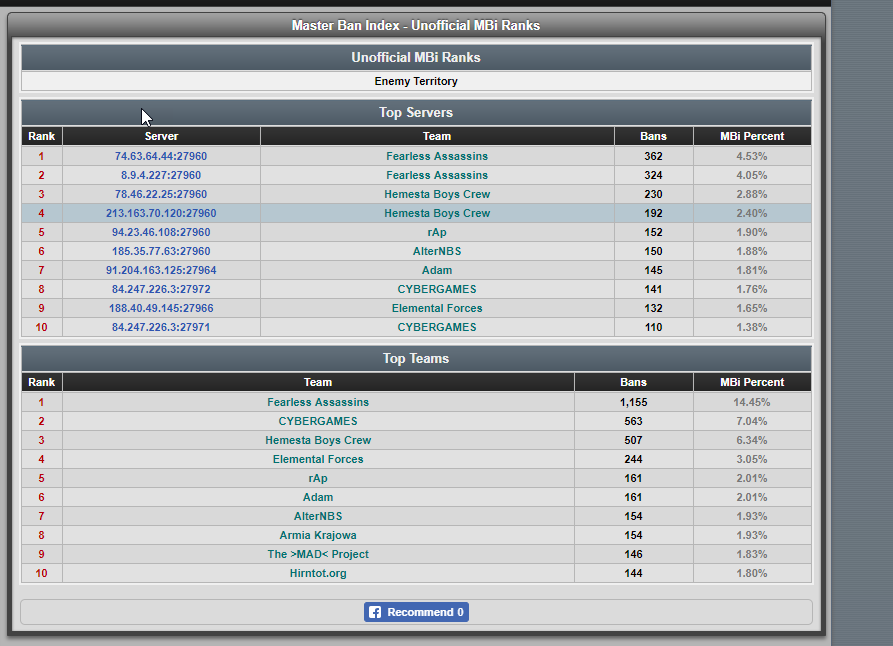
Task: Open Elemental Forces in Top Servers table
Action: 437,308
